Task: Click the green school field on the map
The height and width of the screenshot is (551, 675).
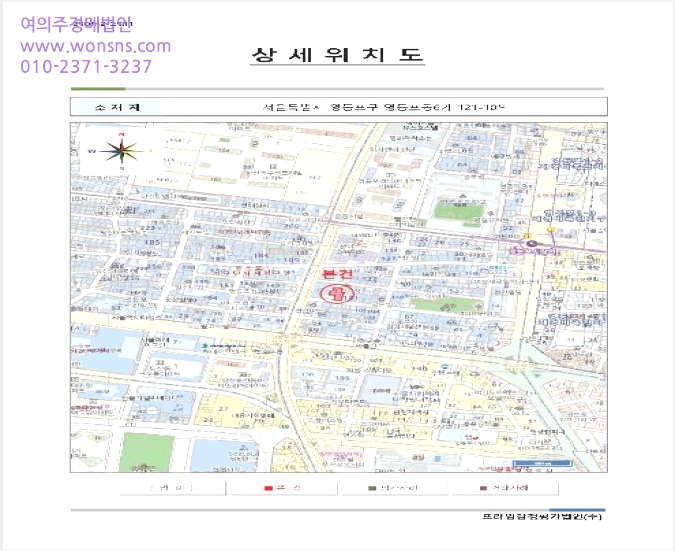Action: pyautogui.click(x=459, y=211)
